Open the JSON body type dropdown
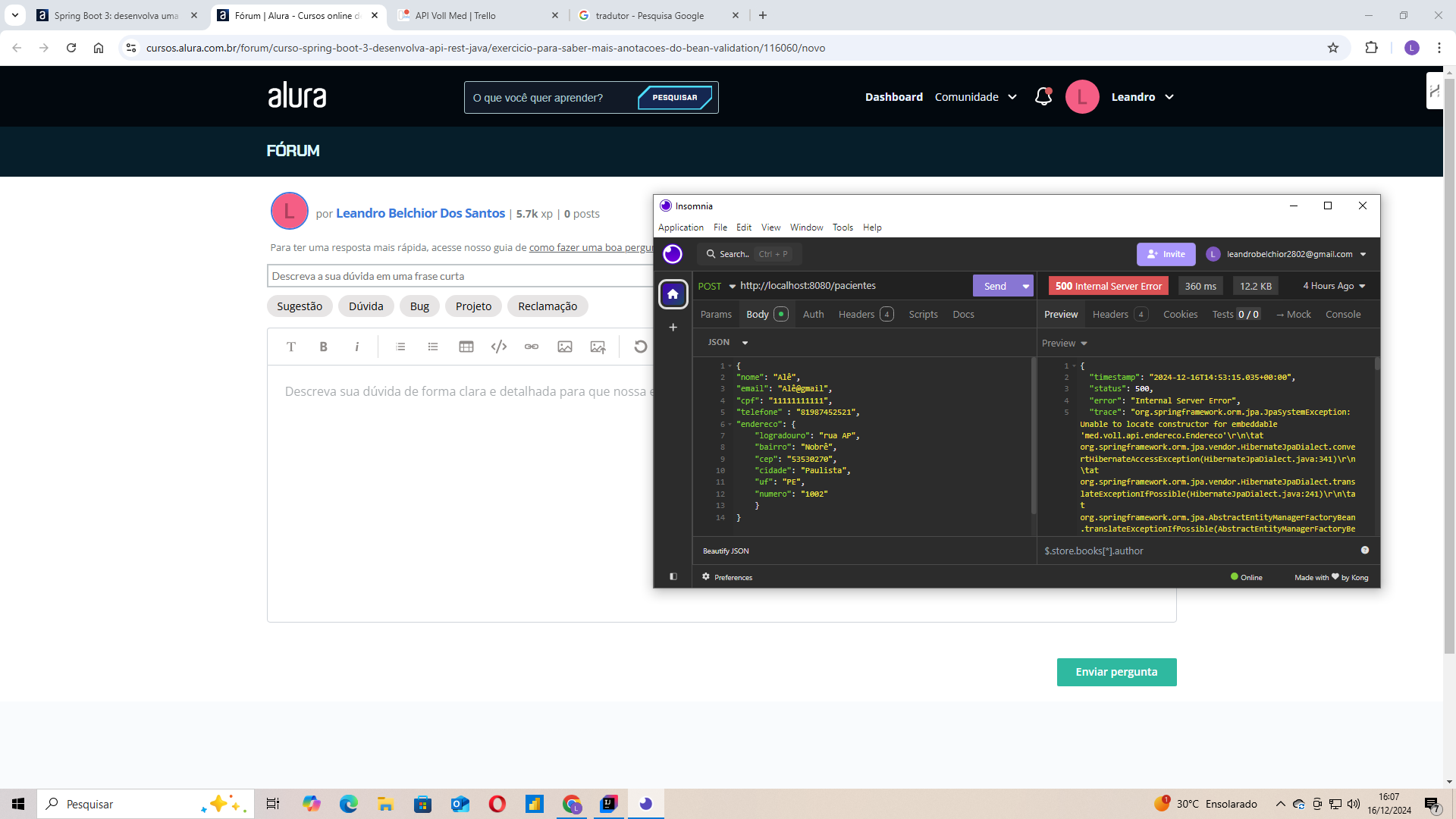This screenshot has width=1456, height=819. point(728,343)
